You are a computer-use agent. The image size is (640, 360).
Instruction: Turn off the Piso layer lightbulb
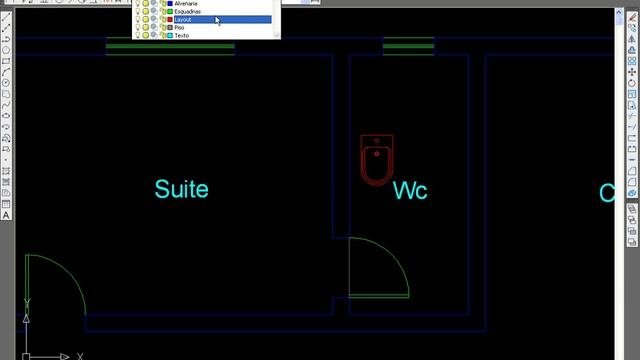(x=138, y=27)
